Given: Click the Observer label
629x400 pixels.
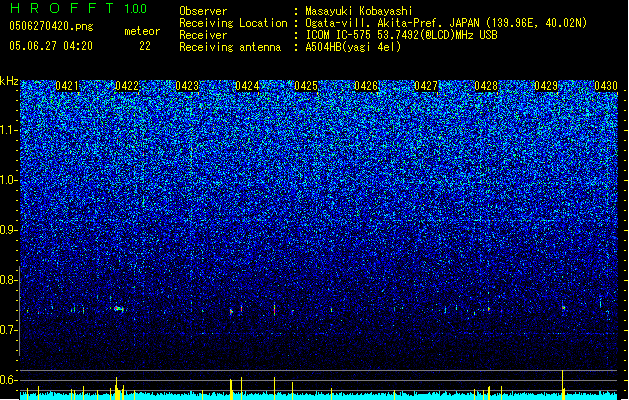Looking at the screenshot, I should (x=203, y=11).
